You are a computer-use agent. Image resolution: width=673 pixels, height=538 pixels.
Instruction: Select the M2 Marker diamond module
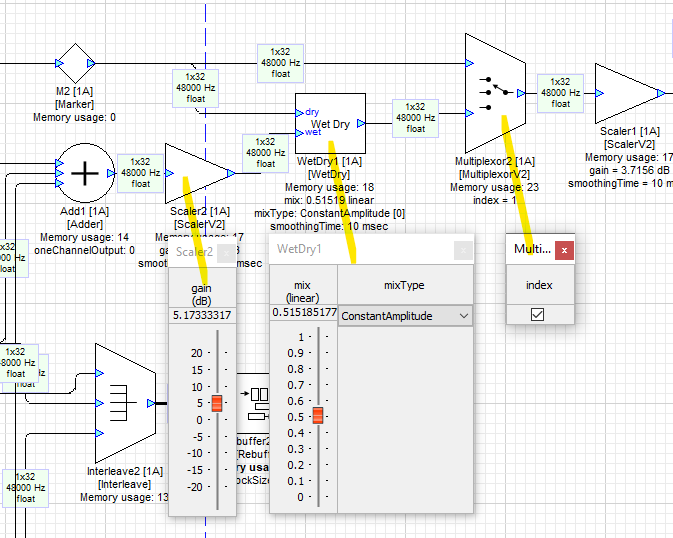[x=75, y=64]
